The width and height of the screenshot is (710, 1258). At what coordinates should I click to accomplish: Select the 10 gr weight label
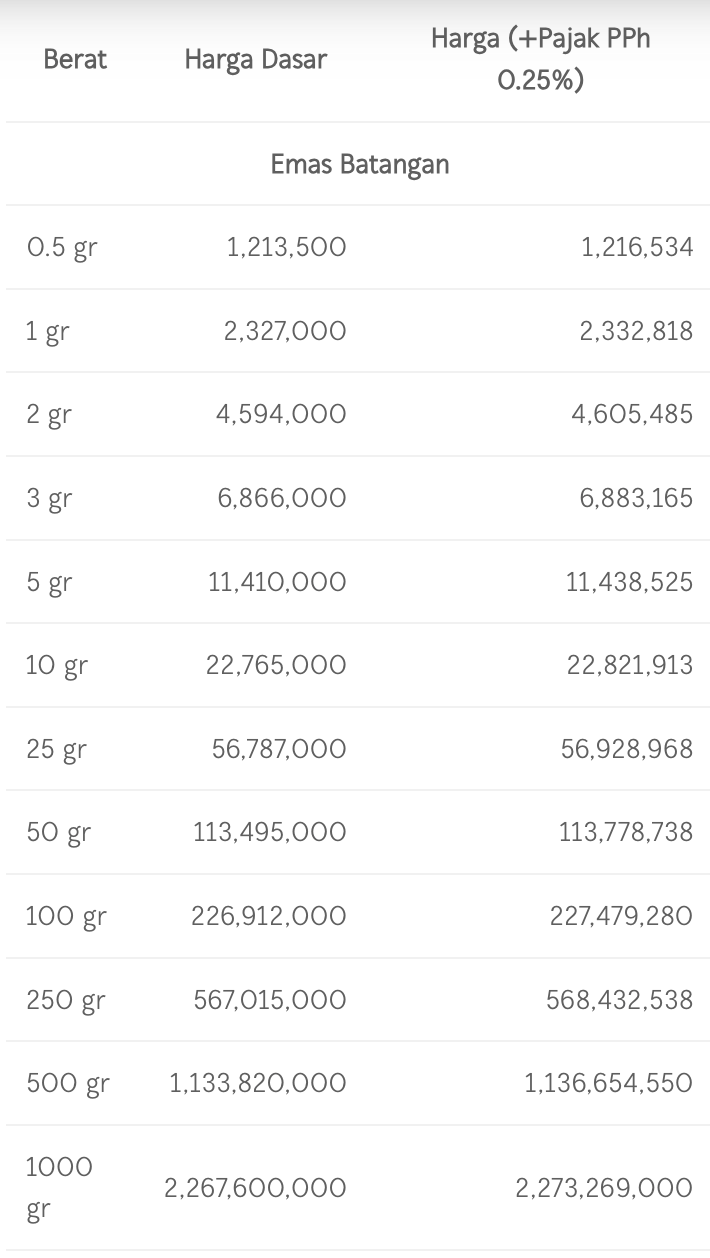click(56, 666)
